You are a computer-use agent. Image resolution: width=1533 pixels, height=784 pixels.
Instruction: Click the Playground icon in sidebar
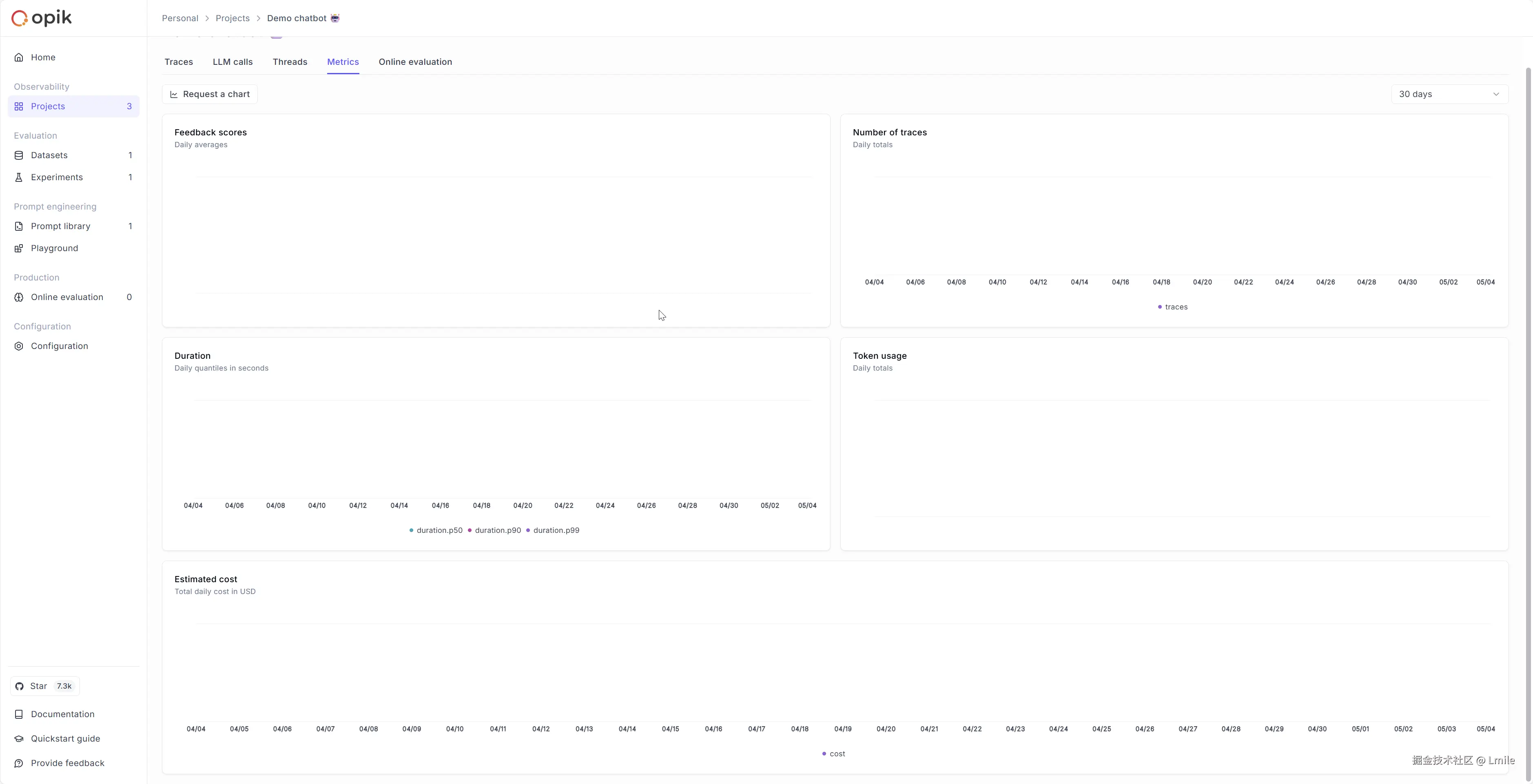pyautogui.click(x=19, y=248)
